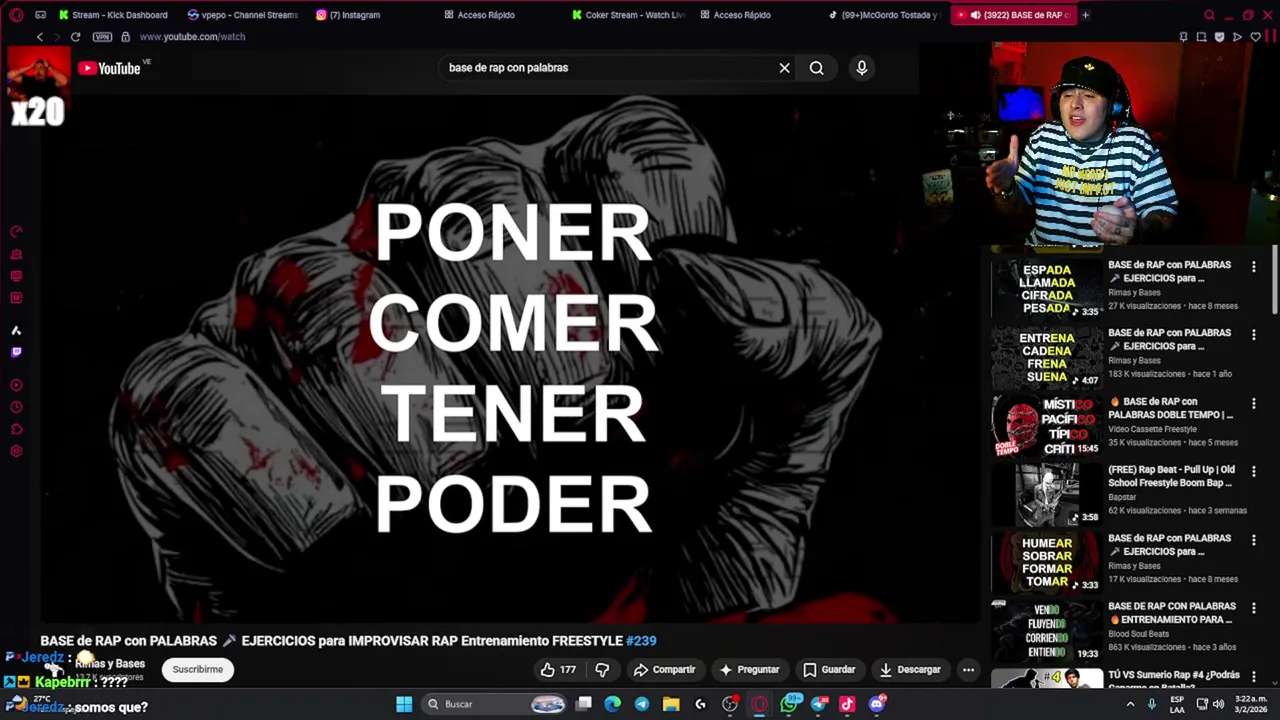Run search with magnifier button

click(817, 68)
